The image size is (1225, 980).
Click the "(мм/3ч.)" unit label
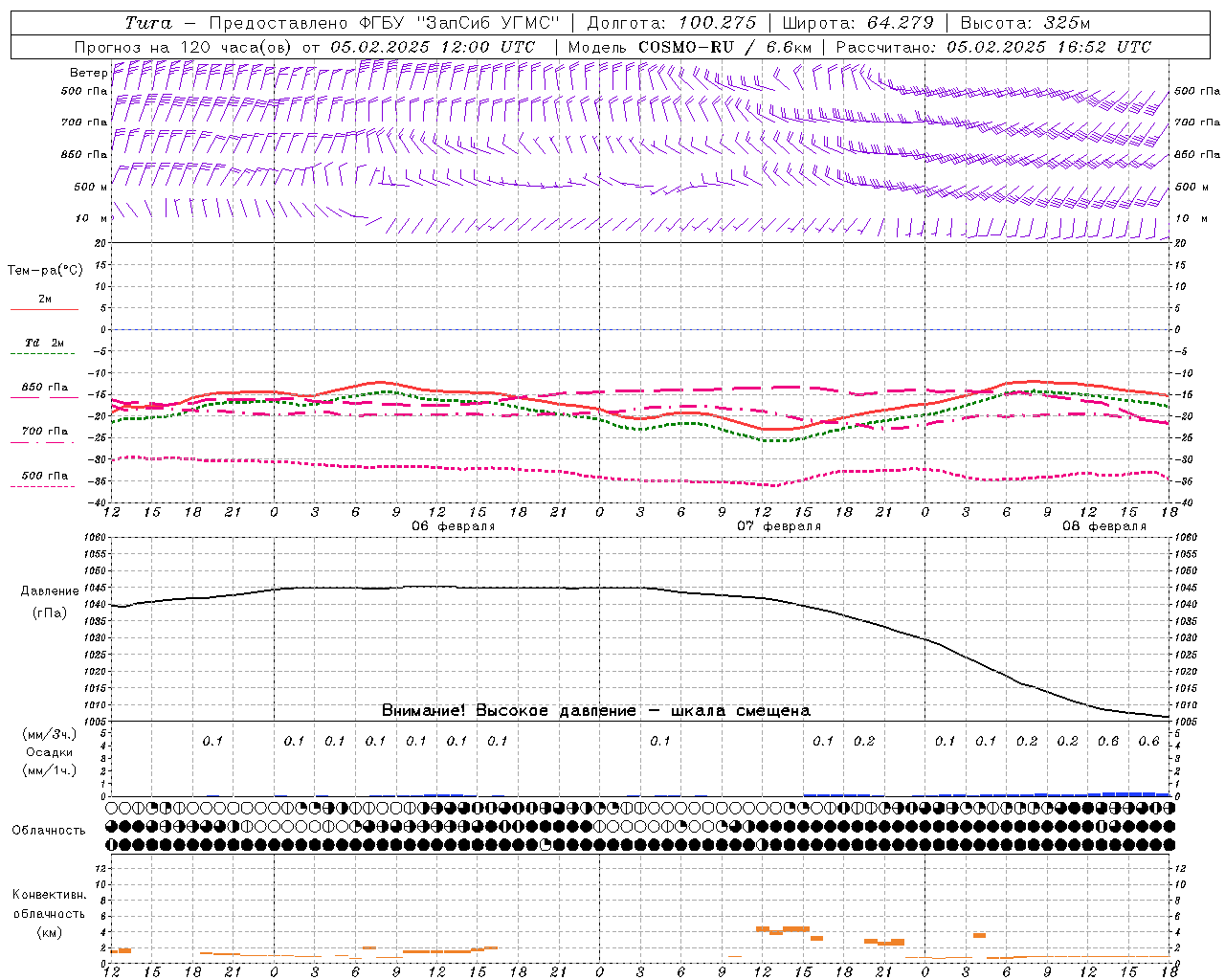click(49, 734)
